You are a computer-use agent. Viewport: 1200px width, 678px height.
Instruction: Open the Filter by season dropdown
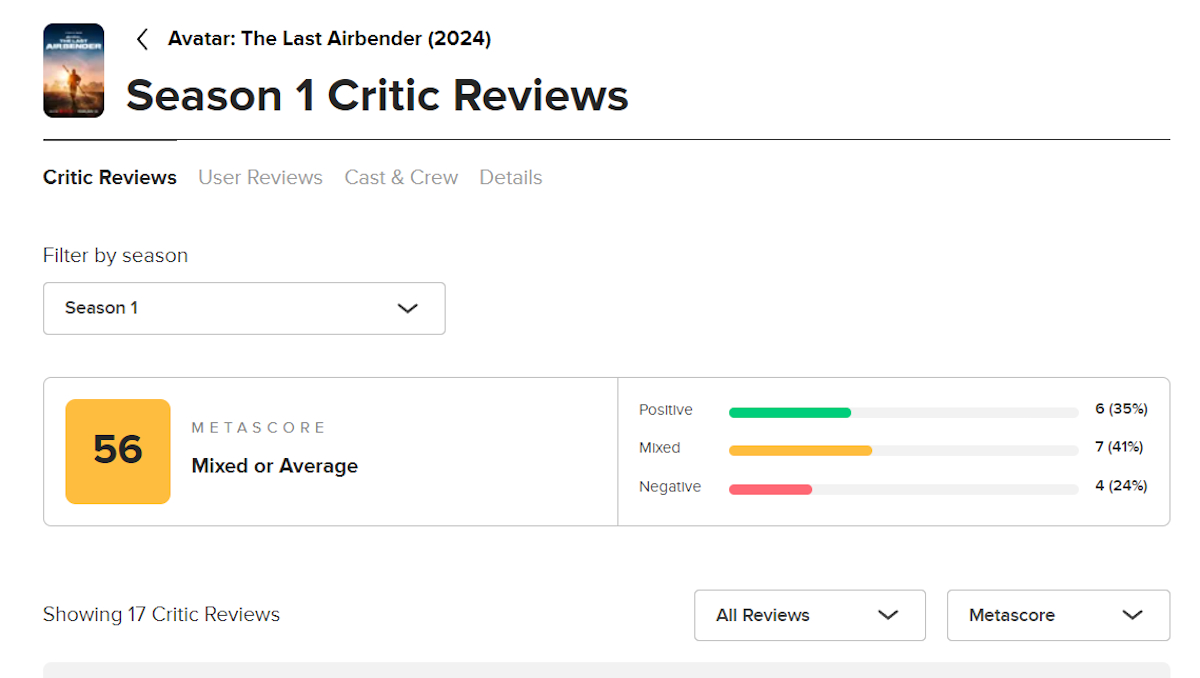pos(243,308)
